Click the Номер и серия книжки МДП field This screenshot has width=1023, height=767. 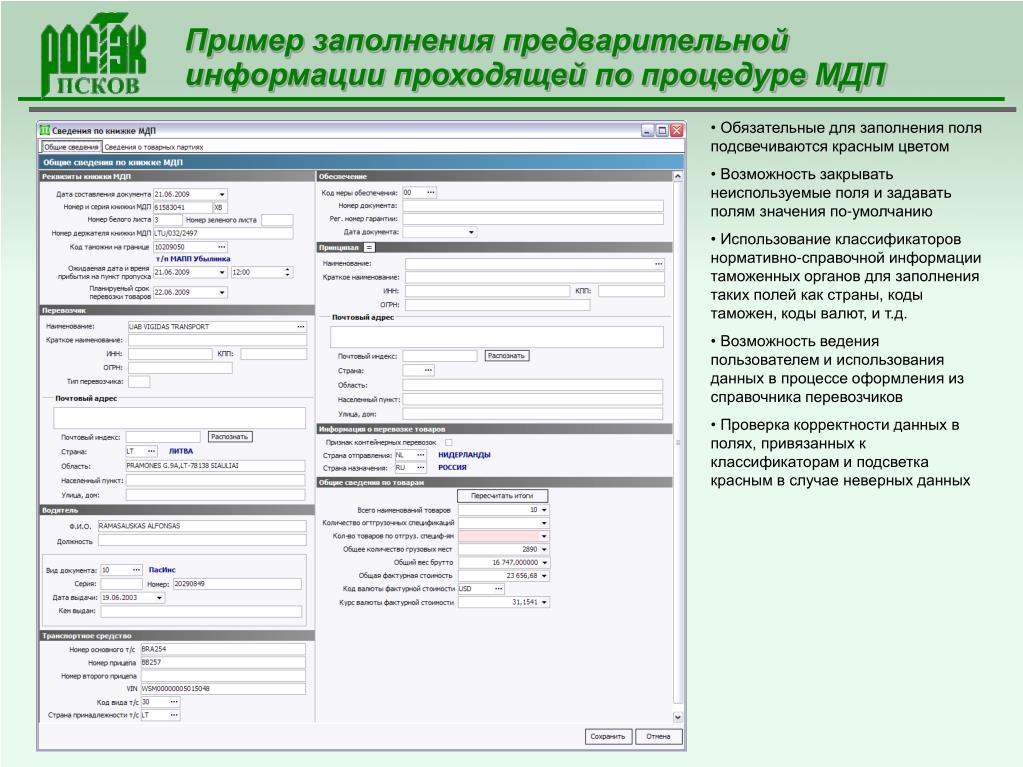tap(182, 207)
